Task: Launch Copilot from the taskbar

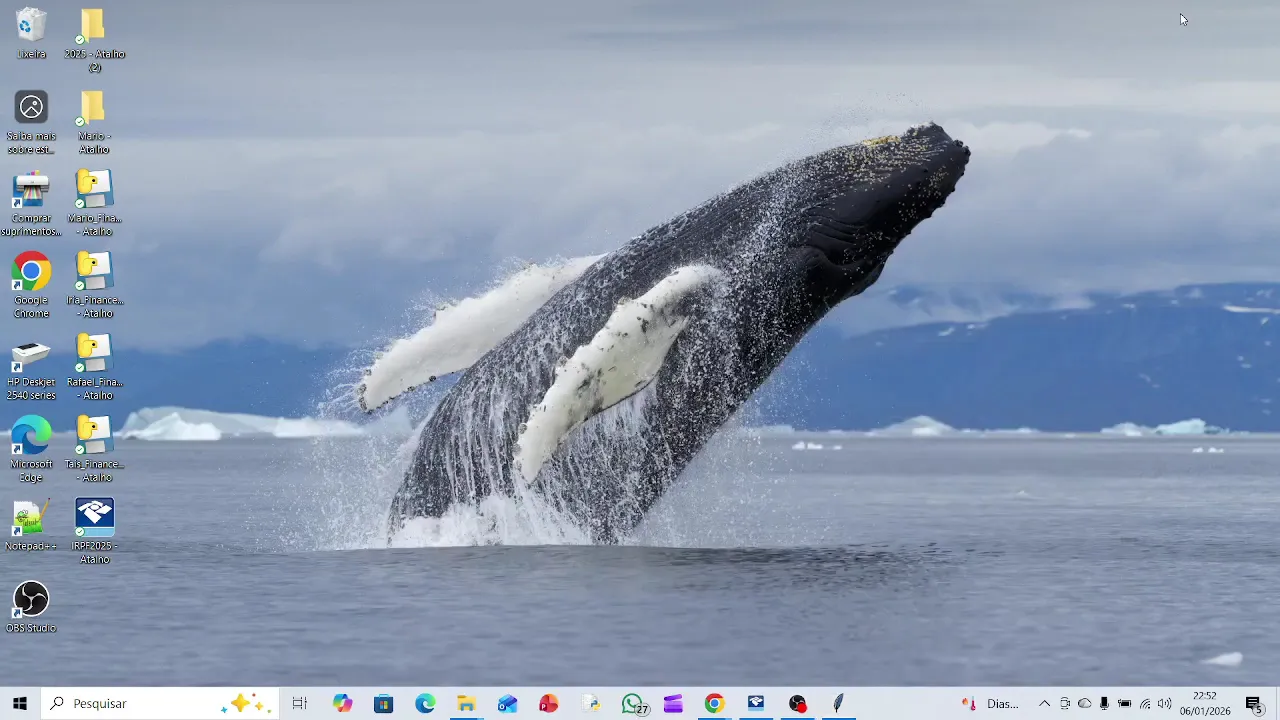Action: point(343,704)
